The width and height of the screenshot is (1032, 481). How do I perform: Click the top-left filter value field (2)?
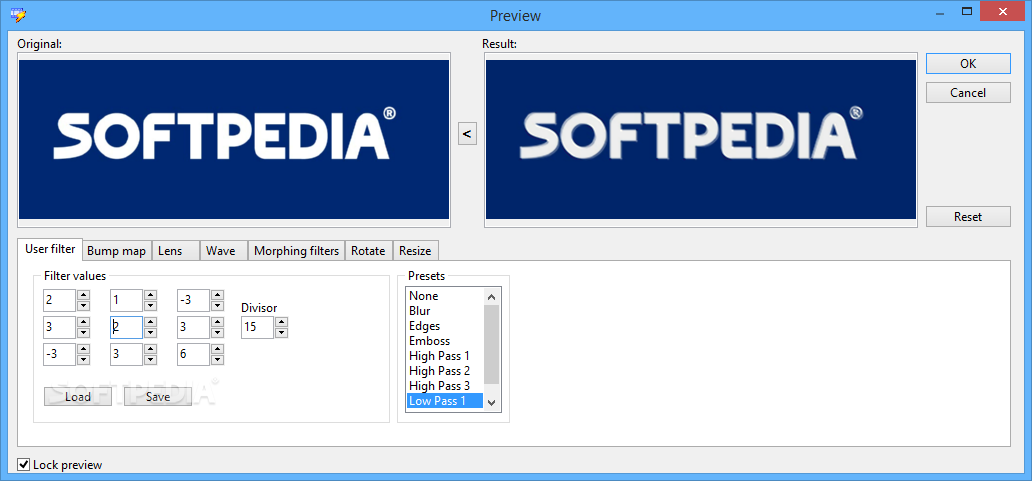coord(60,301)
